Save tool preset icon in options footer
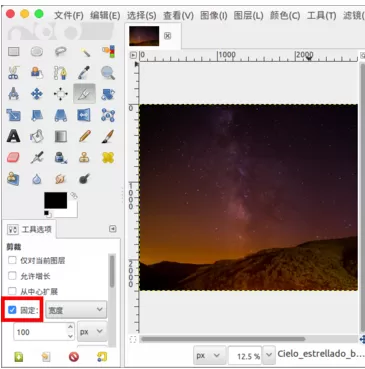Image resolution: width=365 pixels, height=369 pixels. coord(19,357)
